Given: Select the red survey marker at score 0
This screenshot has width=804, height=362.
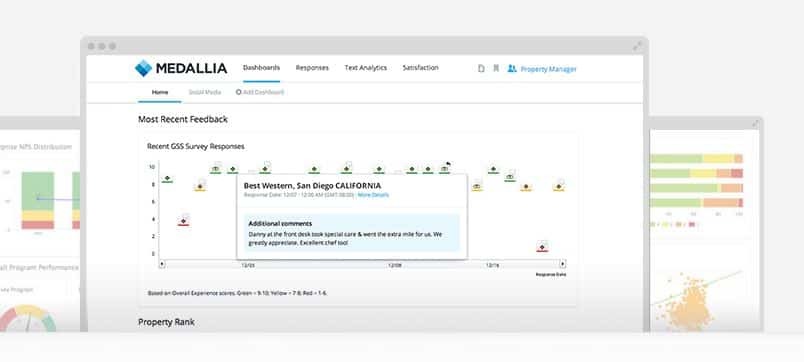Looking at the screenshot, I should point(542,248).
